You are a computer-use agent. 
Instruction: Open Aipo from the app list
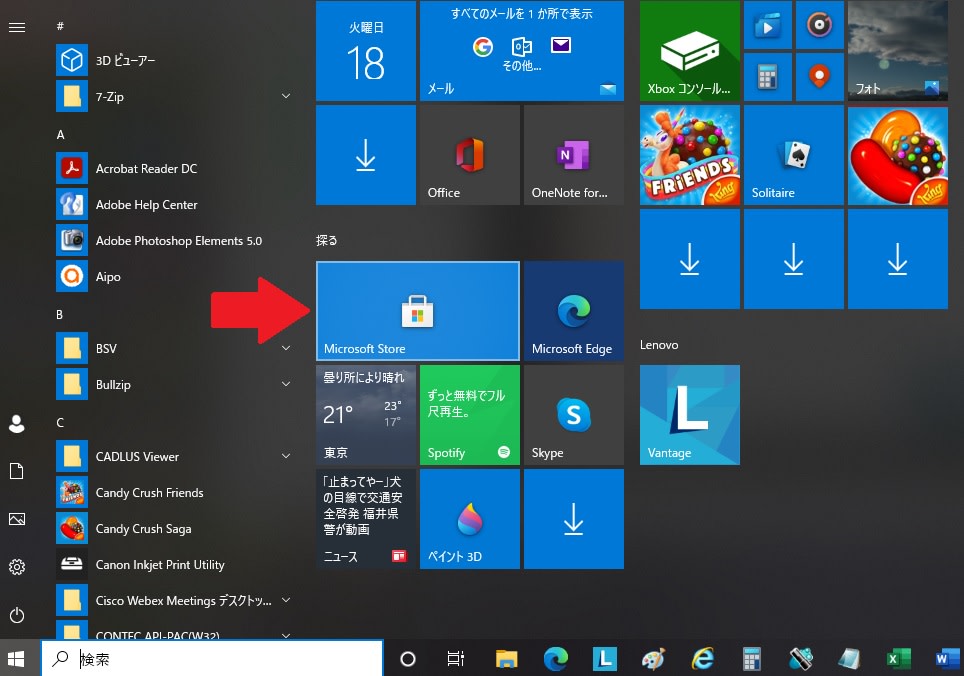pos(175,277)
